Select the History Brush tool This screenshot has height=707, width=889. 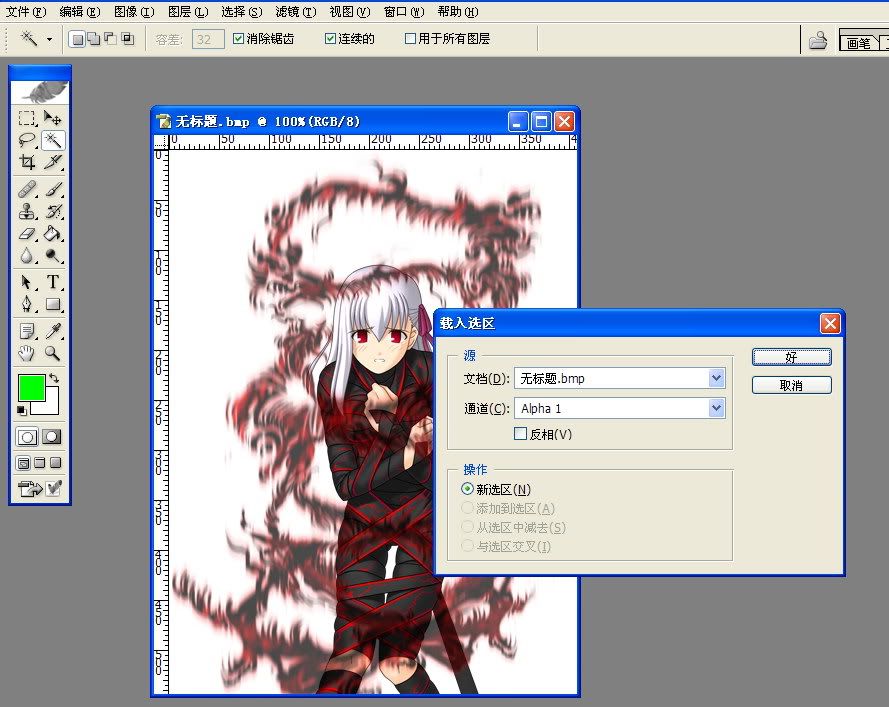click(53, 211)
